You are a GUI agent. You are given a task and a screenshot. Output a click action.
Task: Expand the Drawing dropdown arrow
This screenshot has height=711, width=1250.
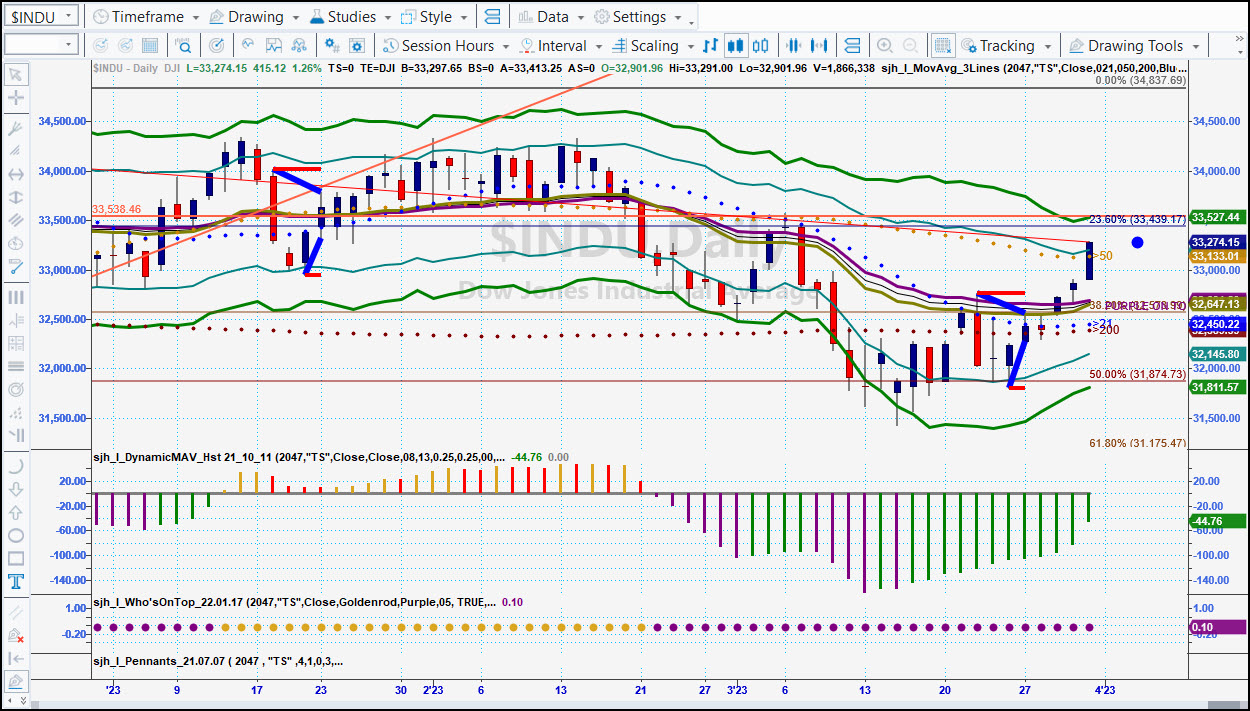[x=294, y=18]
